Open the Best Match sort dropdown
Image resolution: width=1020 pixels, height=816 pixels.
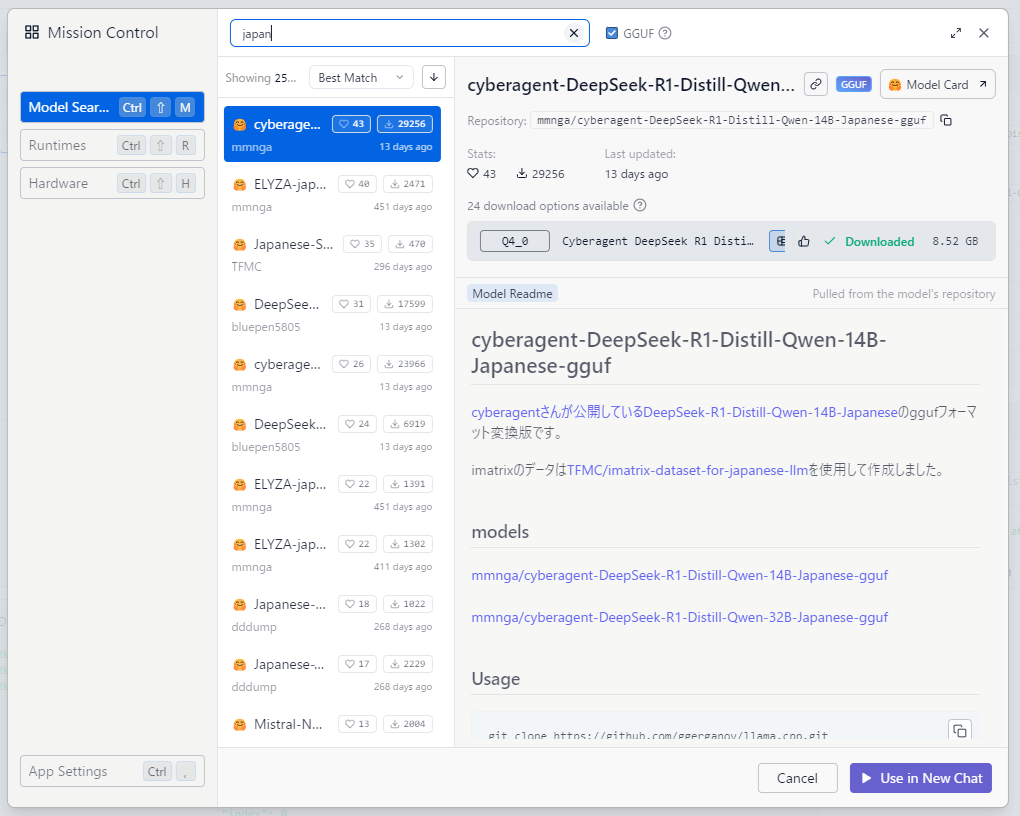(361, 77)
